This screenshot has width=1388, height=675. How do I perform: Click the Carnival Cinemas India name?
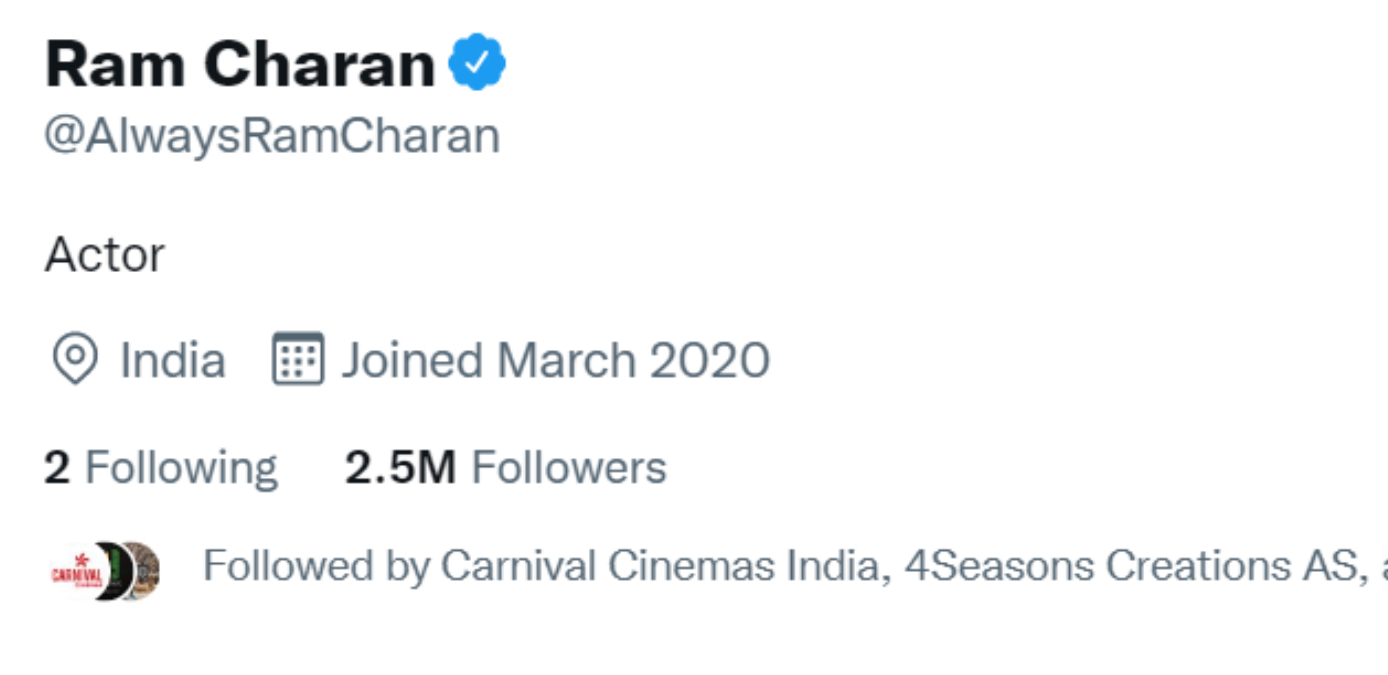663,567
